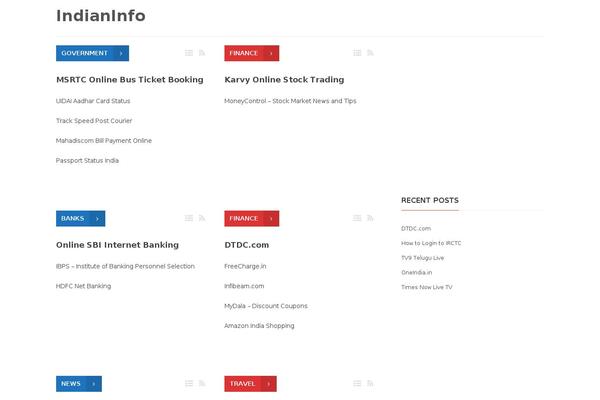The width and height of the screenshot is (600, 400).
Task: Open Infibeam.com link
Action: (244, 286)
